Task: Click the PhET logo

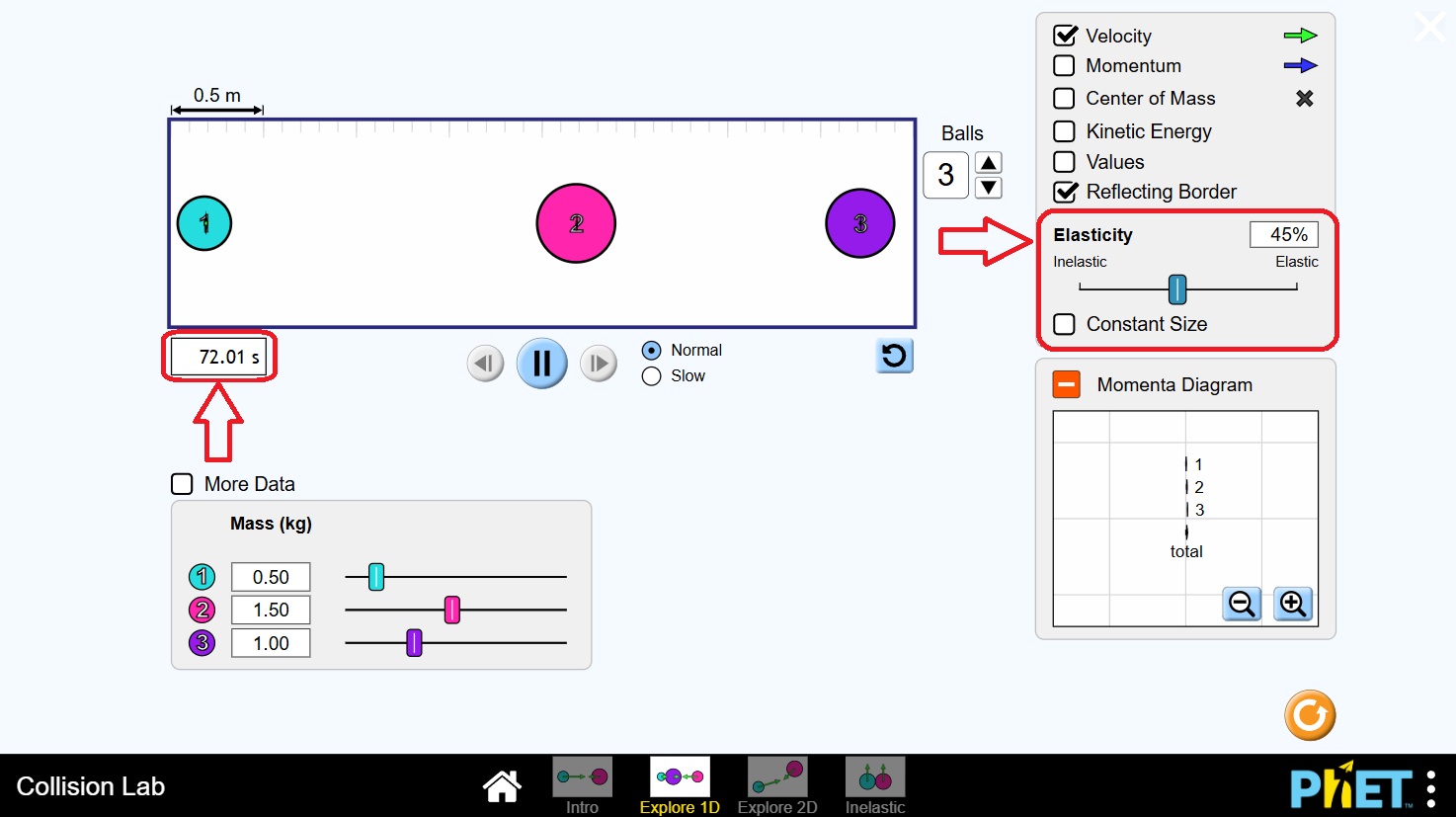Action: 1351,787
